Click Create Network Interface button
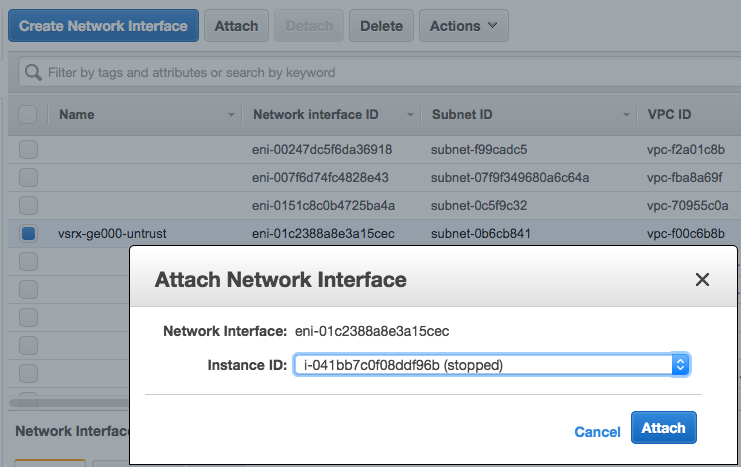Image resolution: width=741 pixels, height=467 pixels. point(103,26)
